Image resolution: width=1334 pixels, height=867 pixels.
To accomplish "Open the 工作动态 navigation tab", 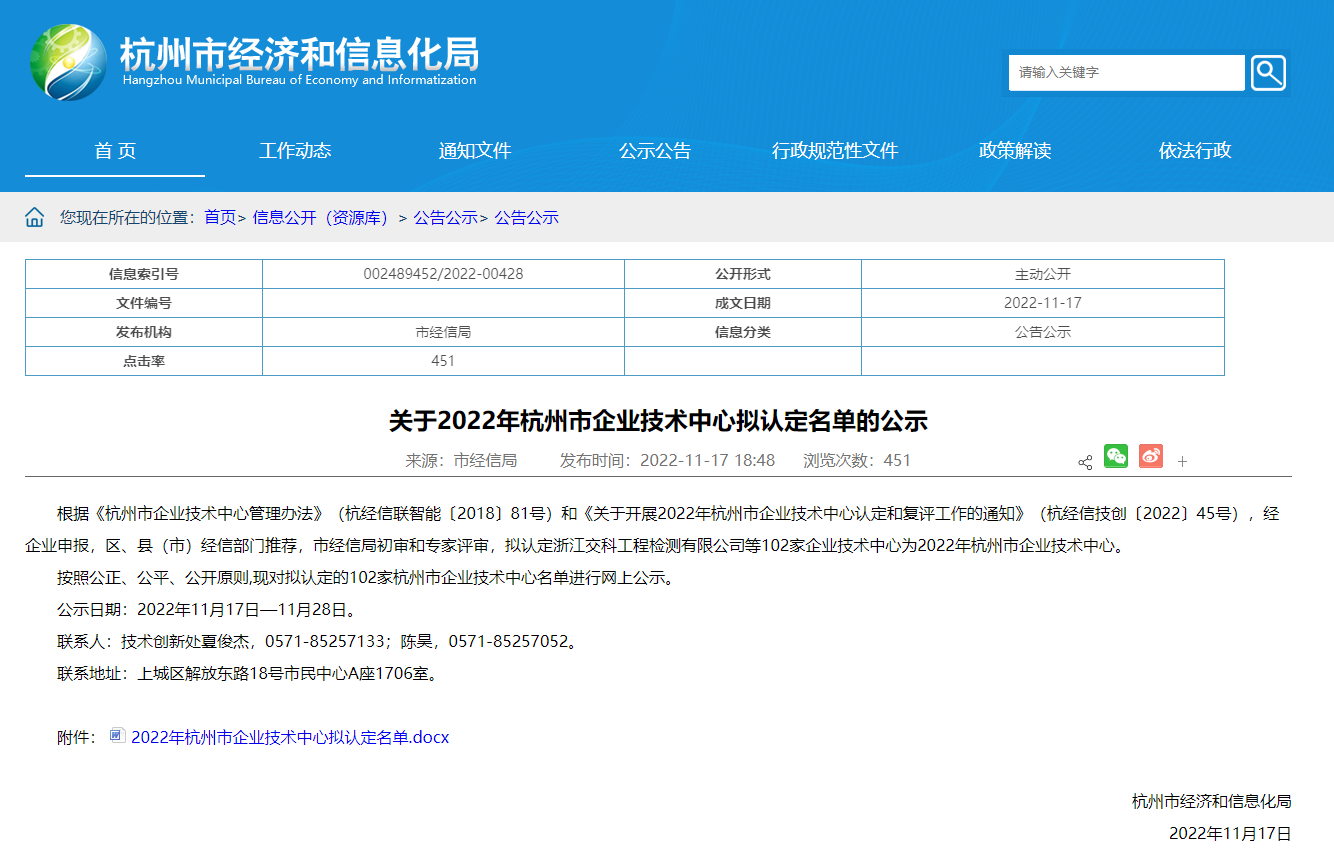I will click(295, 151).
